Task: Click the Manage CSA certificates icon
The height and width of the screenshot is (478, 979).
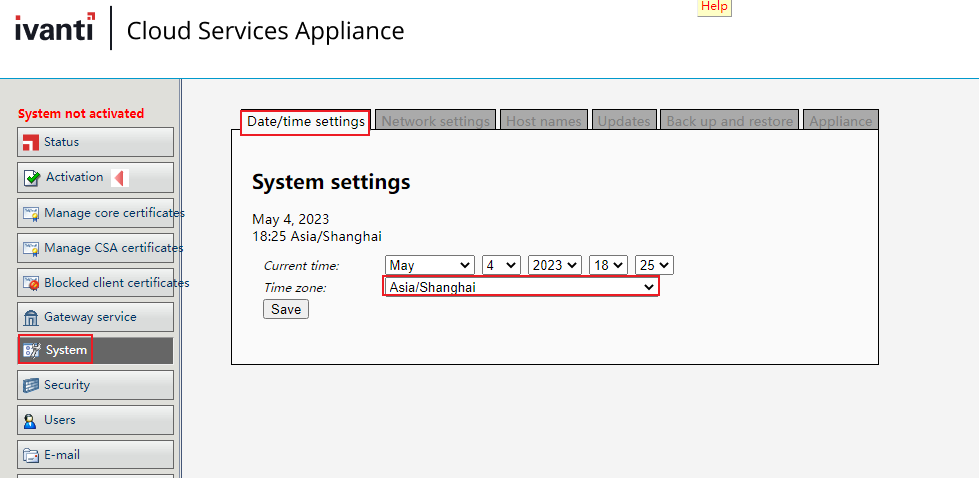Action: (30, 248)
